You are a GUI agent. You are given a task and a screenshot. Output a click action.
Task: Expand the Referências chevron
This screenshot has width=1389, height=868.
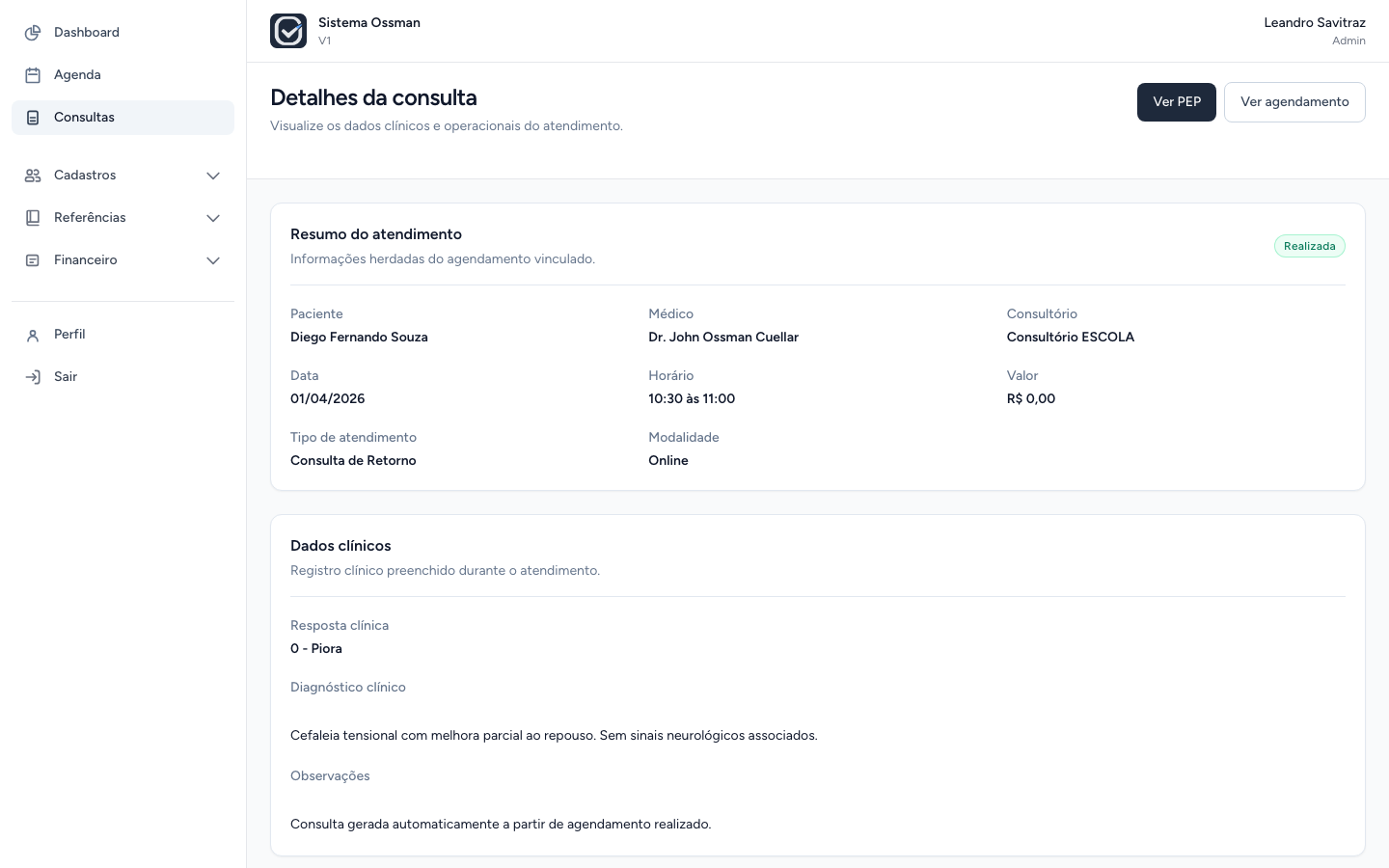213,218
